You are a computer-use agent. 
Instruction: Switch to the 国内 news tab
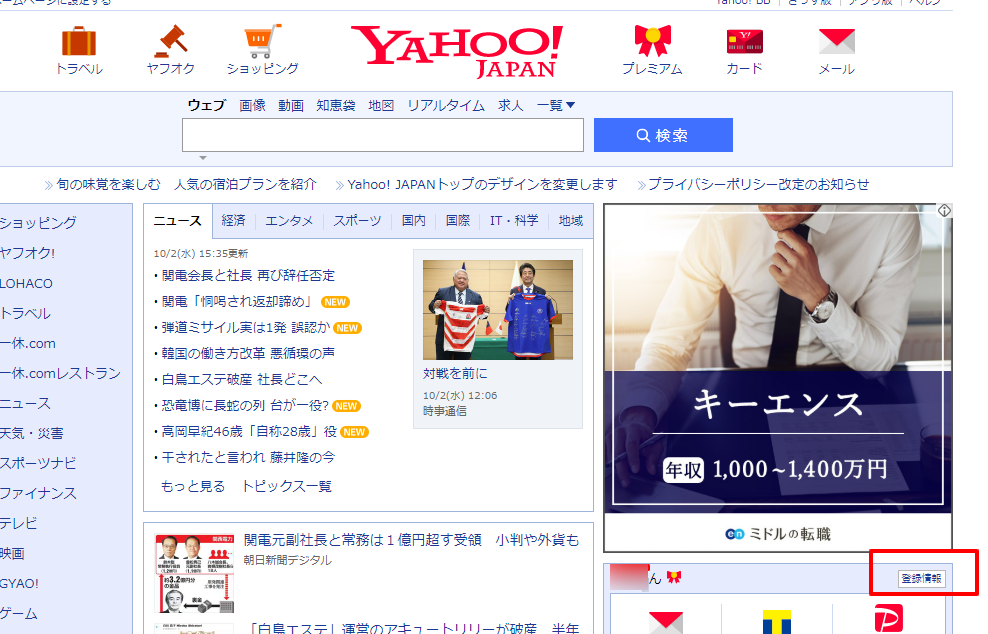pyautogui.click(x=414, y=221)
